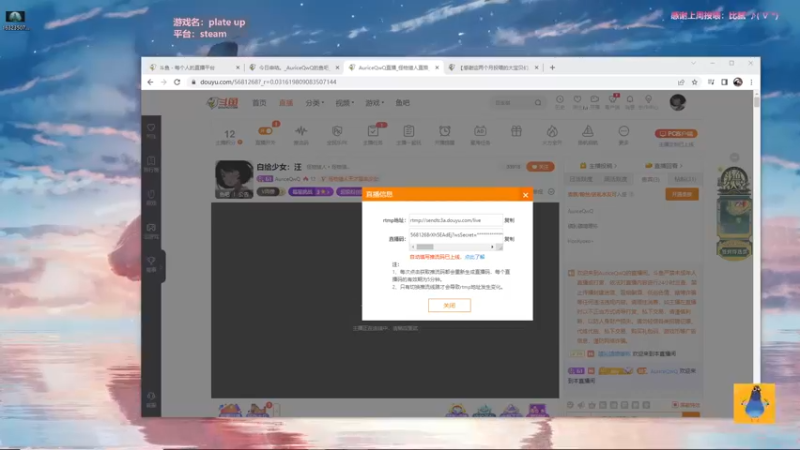
Task: Open the Douyu user avatar in header
Action: (678, 103)
